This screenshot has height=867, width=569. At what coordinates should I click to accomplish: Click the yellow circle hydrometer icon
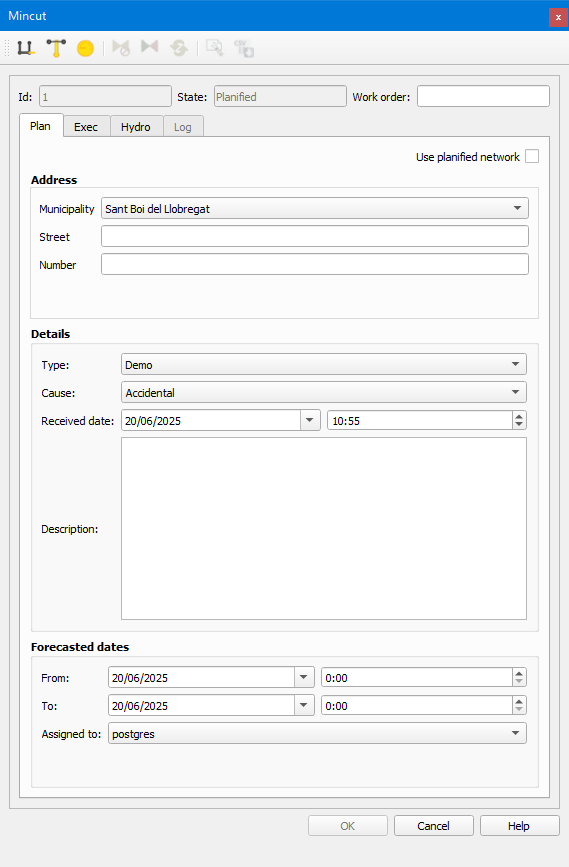(85, 48)
